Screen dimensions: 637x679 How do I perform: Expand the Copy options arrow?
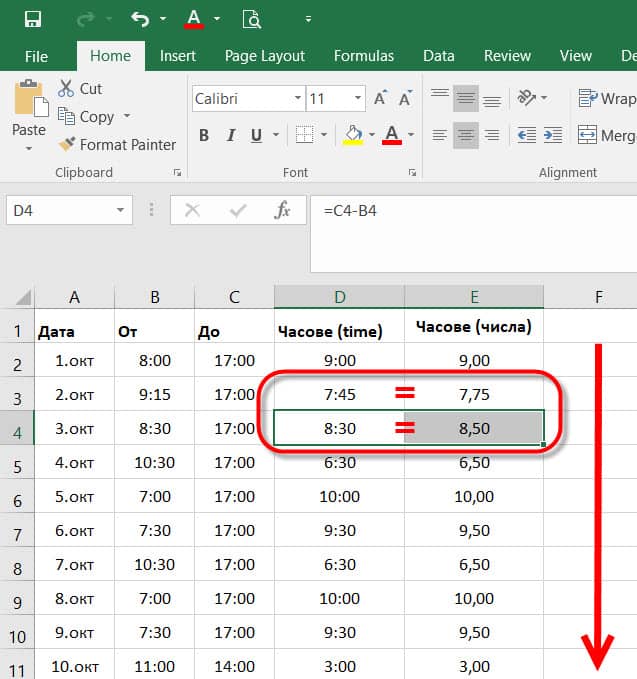tap(127, 116)
